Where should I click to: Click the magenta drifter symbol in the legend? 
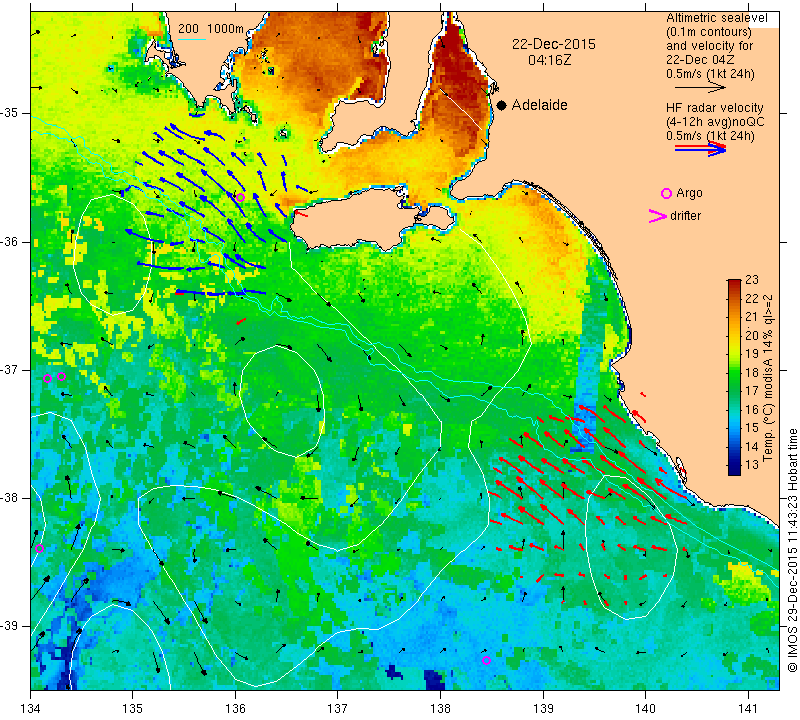coord(658,216)
